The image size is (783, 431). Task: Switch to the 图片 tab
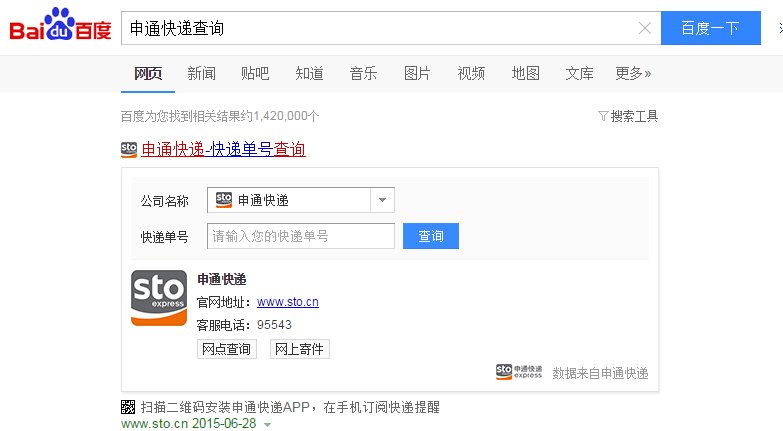click(x=417, y=73)
